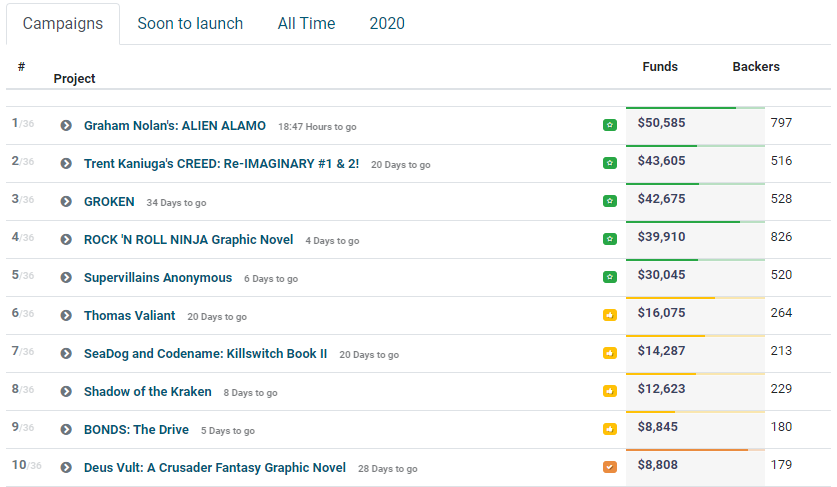This screenshot has height=487, width=837.
Task: Click green status badge for Supervillains Anonymous
Action: pyautogui.click(x=610, y=277)
